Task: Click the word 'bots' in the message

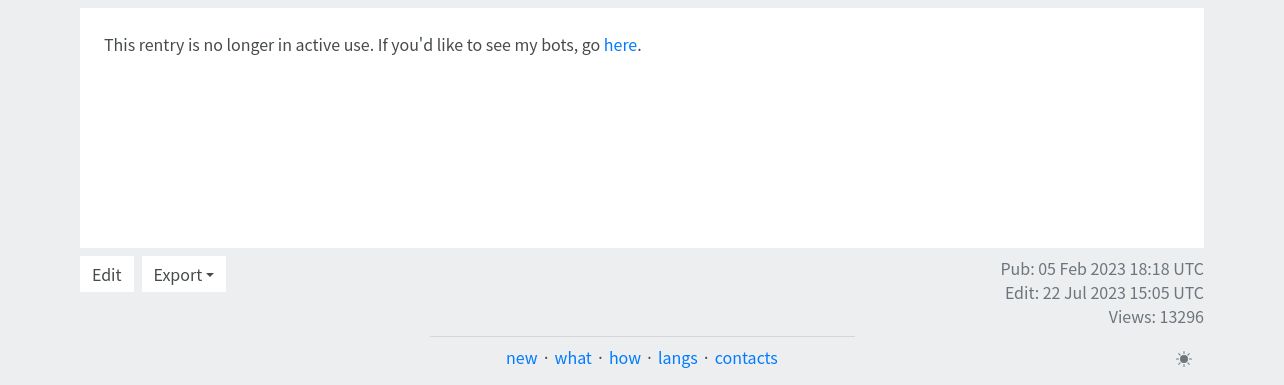Action: coord(558,45)
